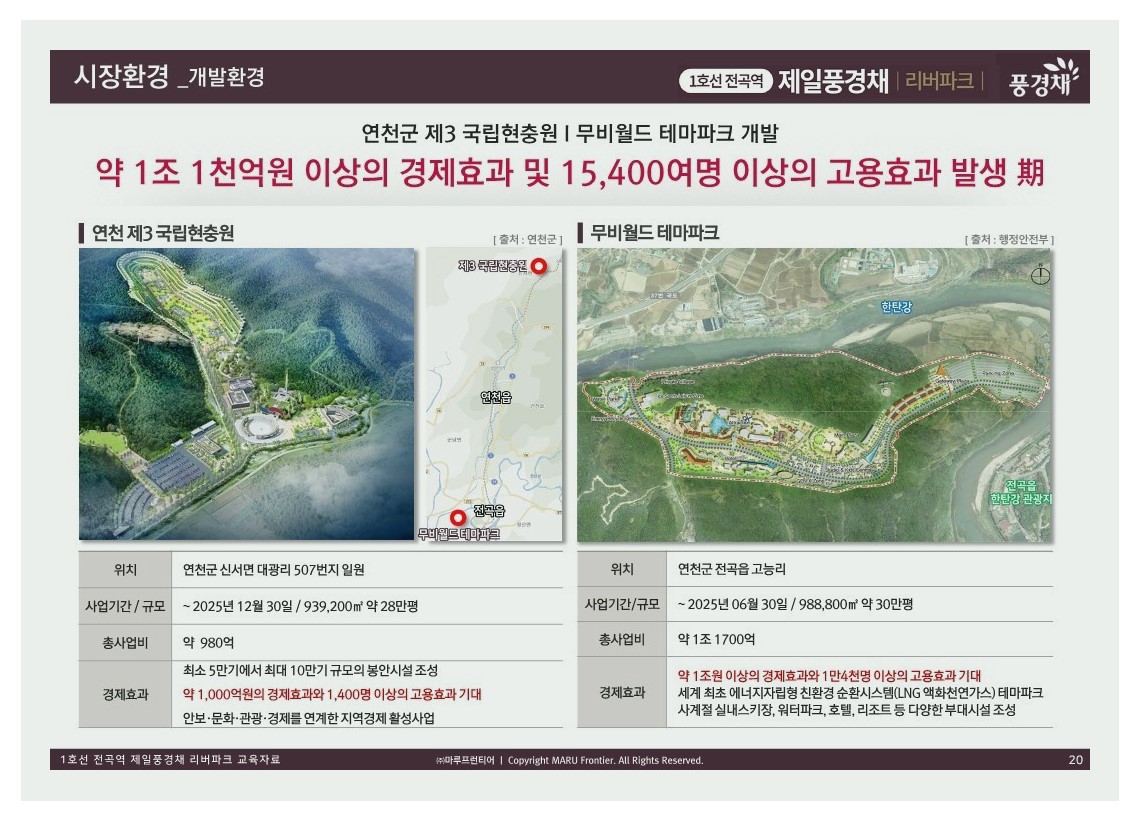This screenshot has width=1140, height=820.
Task: Click the 1호선 전곡역 badge
Action: [726, 81]
